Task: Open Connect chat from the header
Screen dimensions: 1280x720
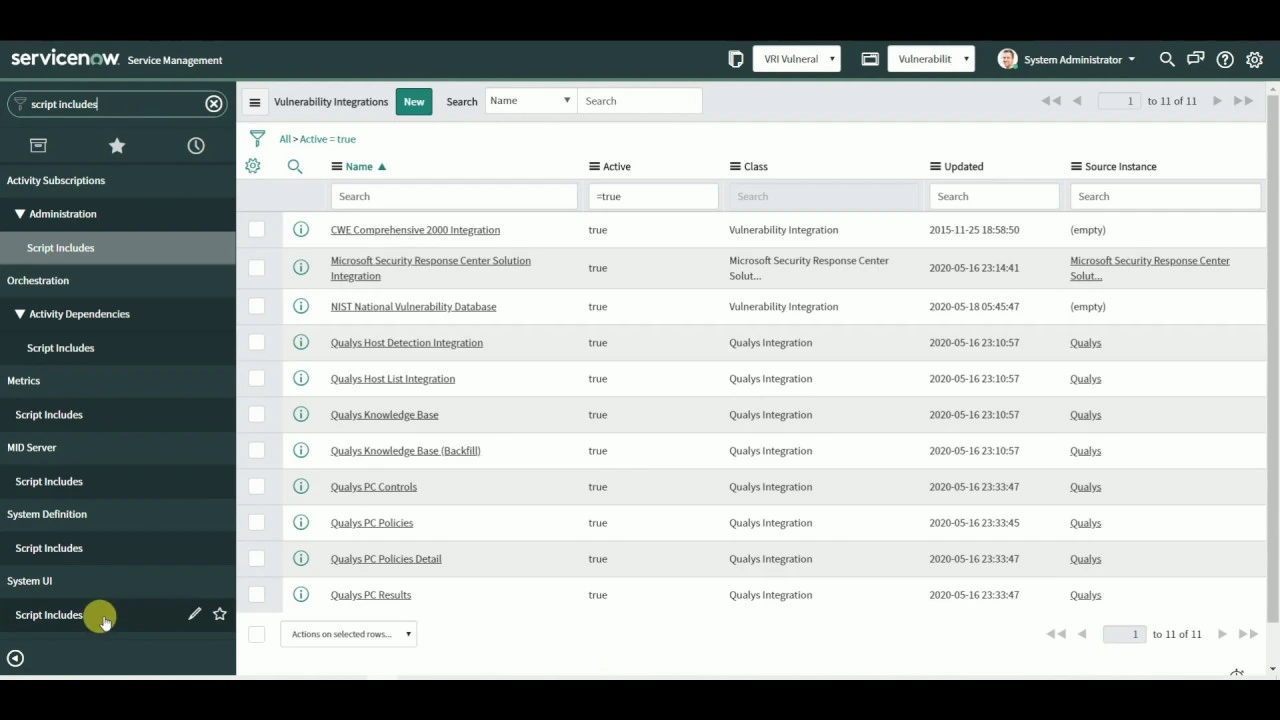Action: [x=1195, y=60]
